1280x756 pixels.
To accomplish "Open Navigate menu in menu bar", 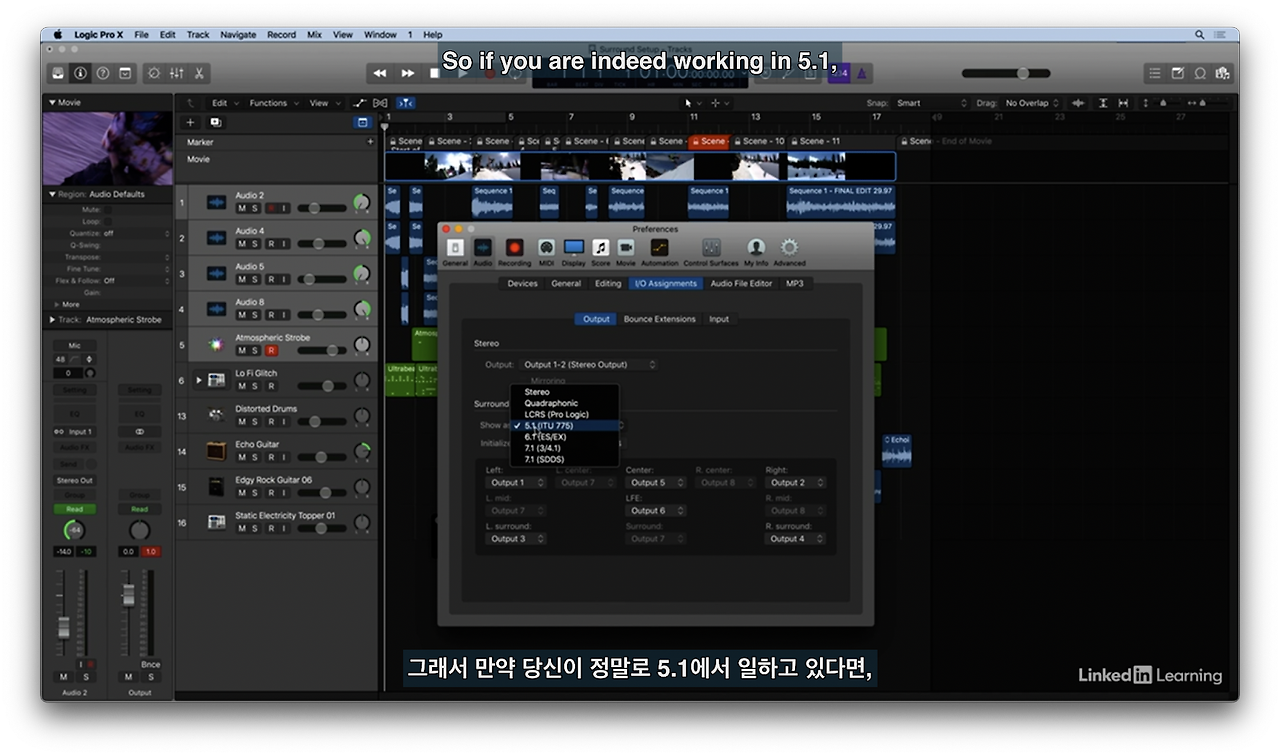I will point(238,34).
